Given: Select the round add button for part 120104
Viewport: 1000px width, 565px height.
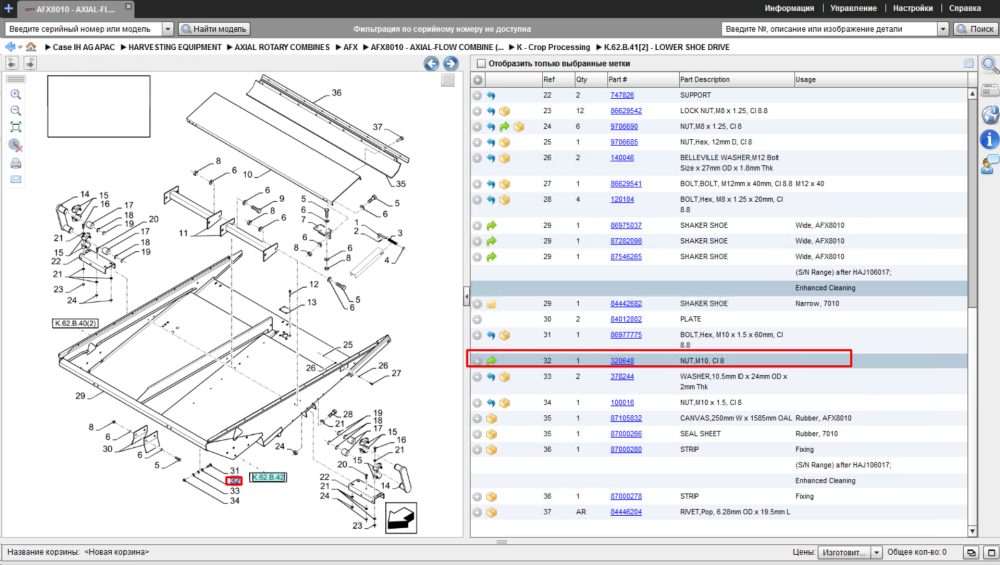Looking at the screenshot, I should click(x=477, y=200).
